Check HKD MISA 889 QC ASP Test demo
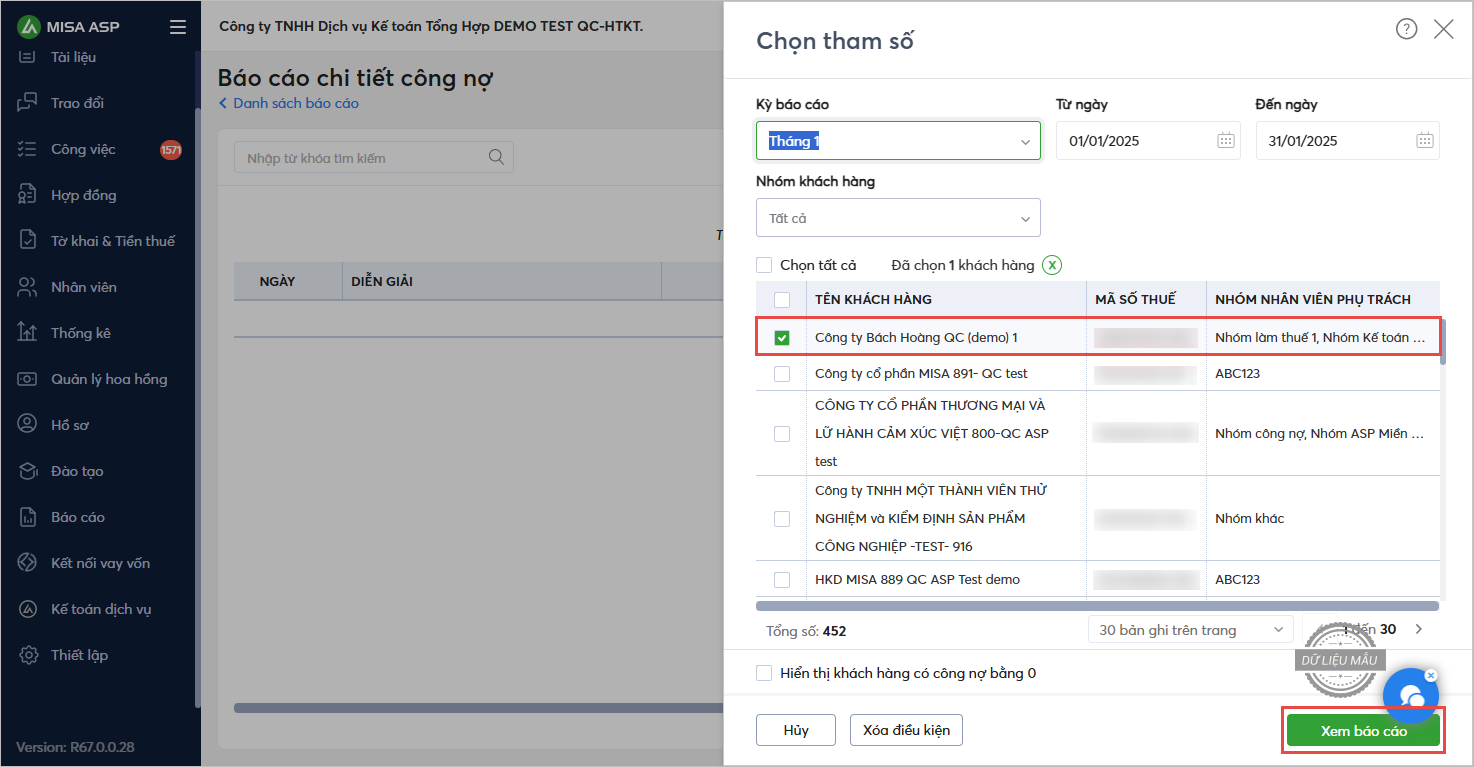The image size is (1474, 767). click(x=782, y=580)
